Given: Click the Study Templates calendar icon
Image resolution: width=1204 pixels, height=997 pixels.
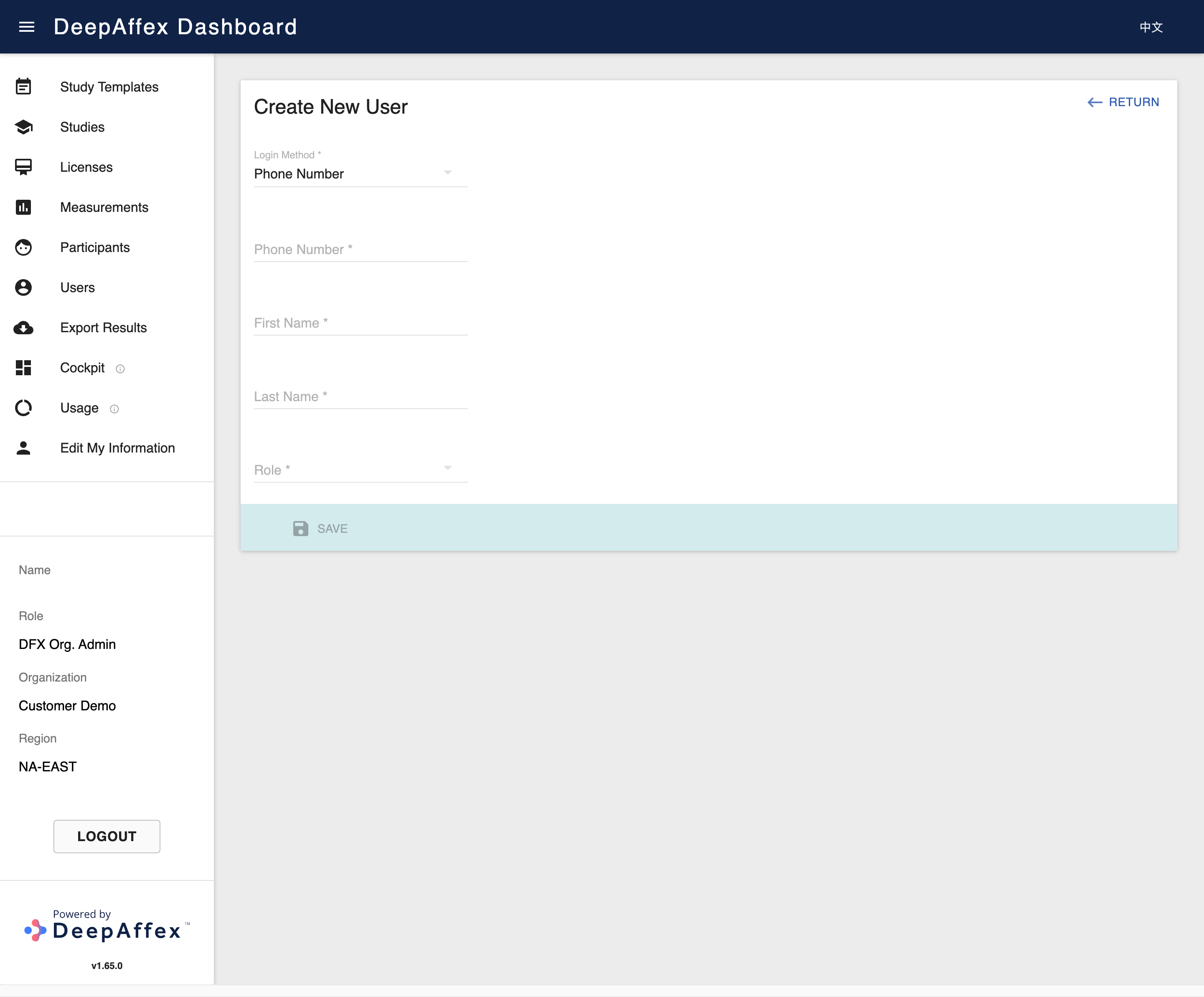Looking at the screenshot, I should click(23, 86).
